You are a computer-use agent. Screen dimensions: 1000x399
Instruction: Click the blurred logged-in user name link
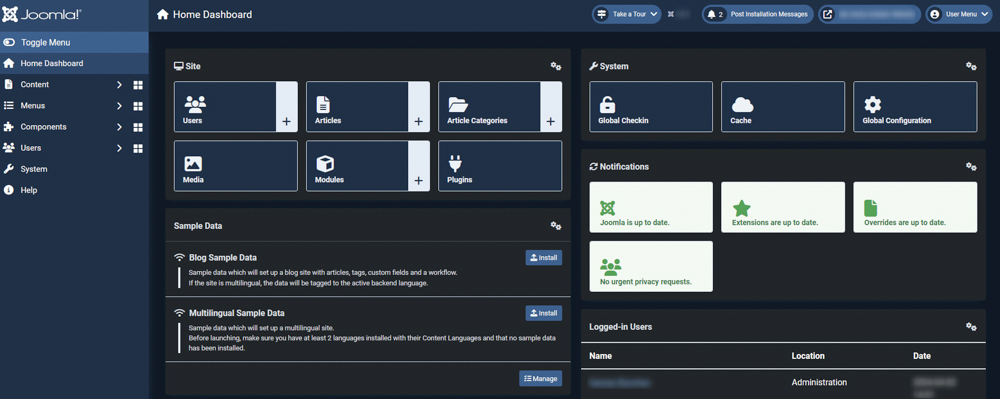[620, 382]
